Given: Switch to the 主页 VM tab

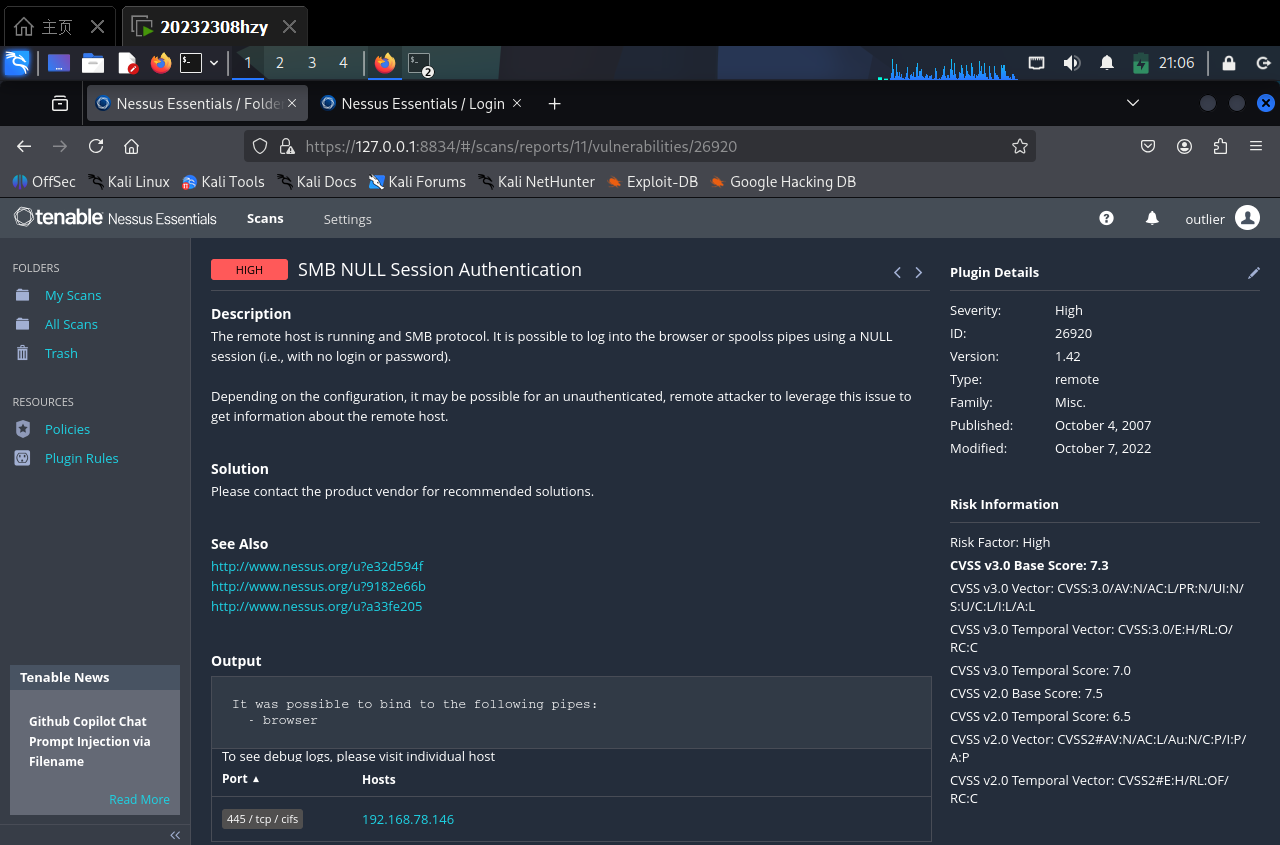Looking at the screenshot, I should pos(57,26).
